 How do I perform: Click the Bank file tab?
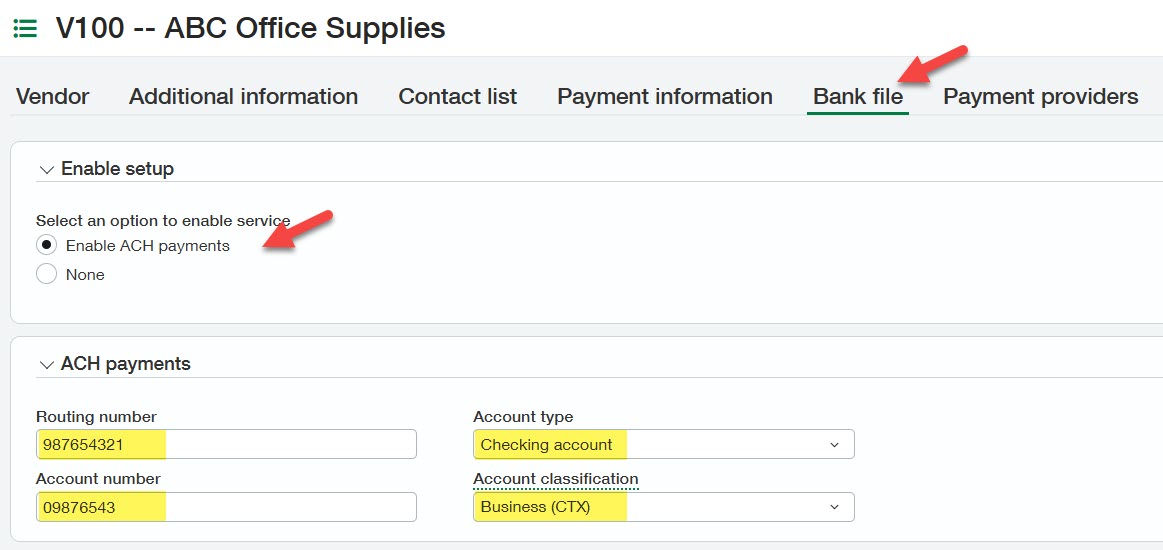(x=857, y=97)
